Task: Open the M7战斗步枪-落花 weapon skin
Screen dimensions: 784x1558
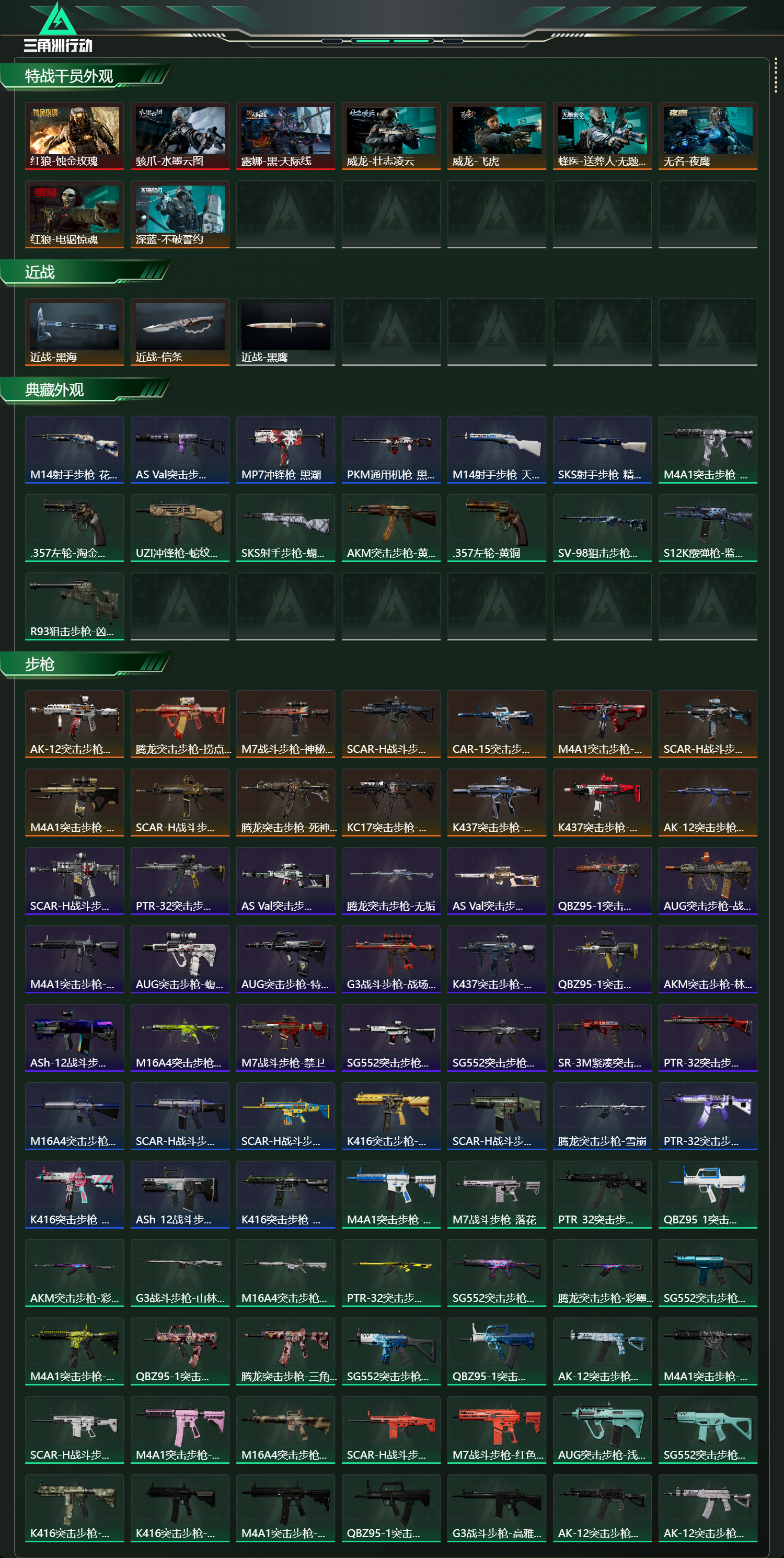Action: click(x=497, y=1195)
